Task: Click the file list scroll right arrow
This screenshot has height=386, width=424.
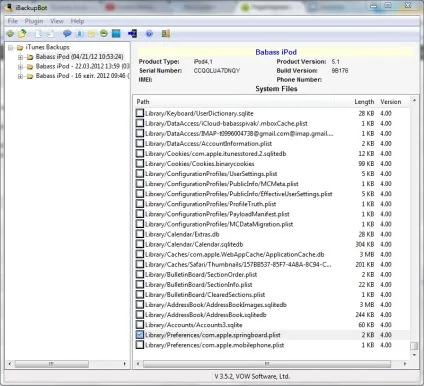Action: pos(405,364)
